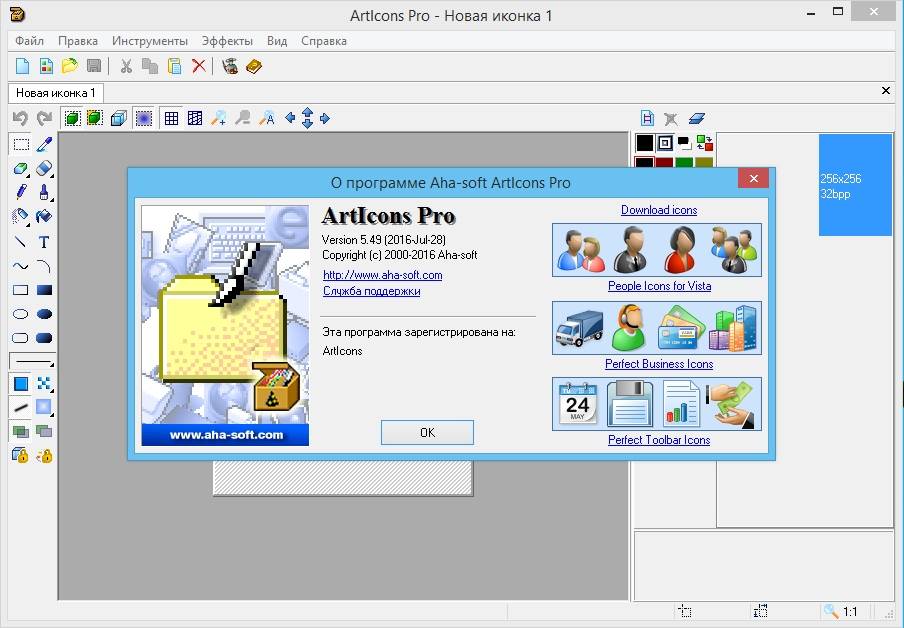Click the right arrow shift image icon
This screenshot has width=904, height=628.
325,118
